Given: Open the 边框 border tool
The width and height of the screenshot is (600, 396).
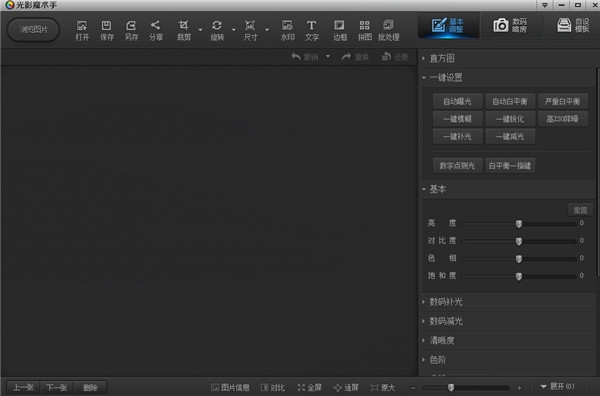Looking at the screenshot, I should (340, 31).
